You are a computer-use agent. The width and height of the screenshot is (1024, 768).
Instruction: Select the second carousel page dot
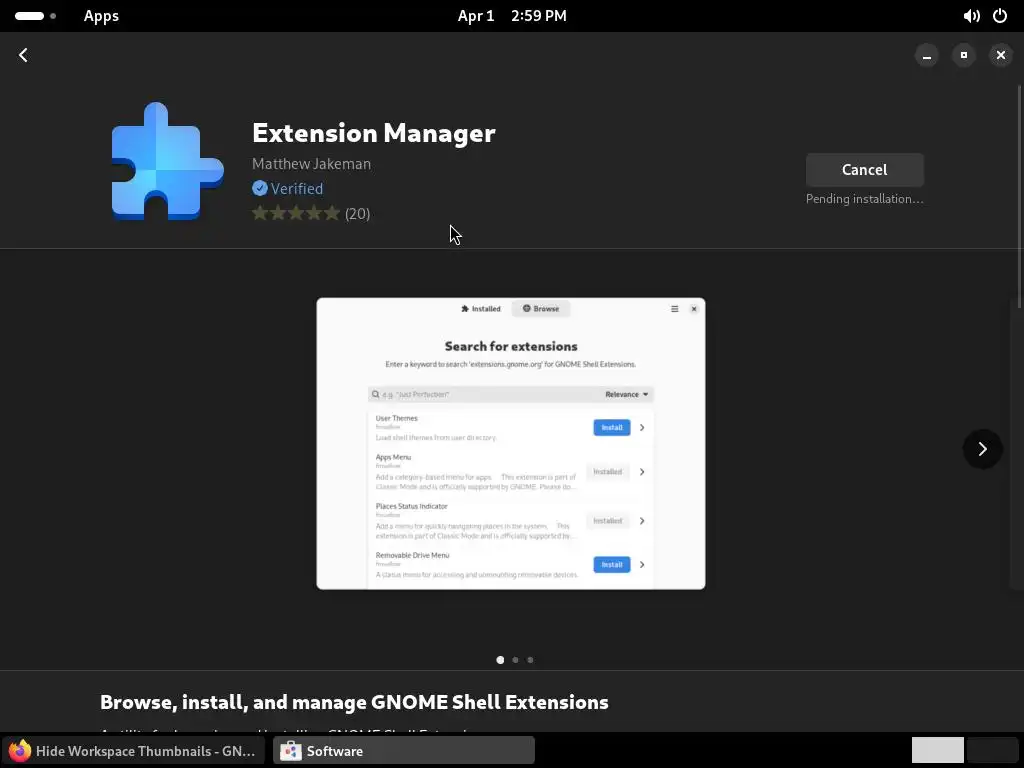click(x=515, y=660)
